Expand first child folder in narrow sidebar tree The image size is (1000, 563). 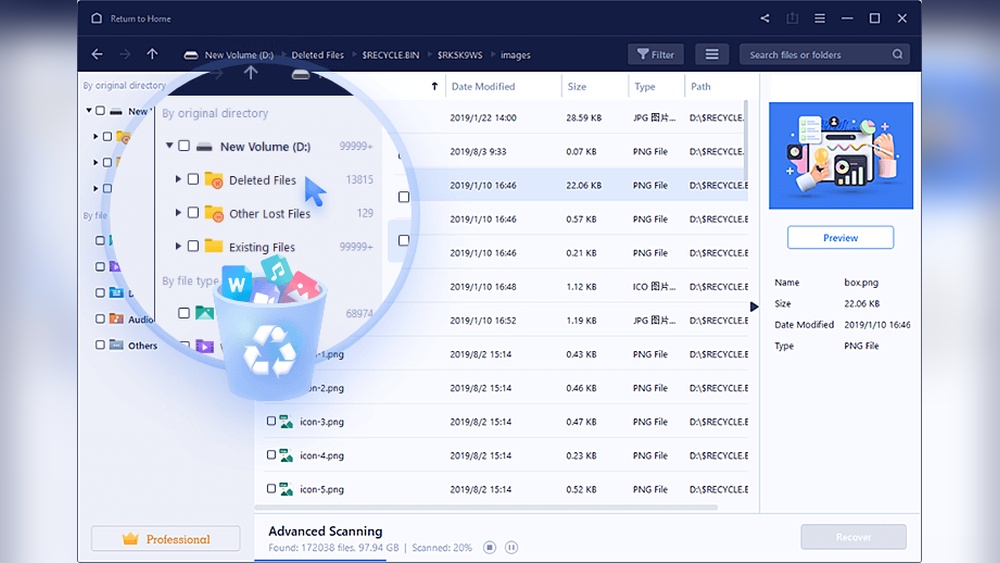96,136
